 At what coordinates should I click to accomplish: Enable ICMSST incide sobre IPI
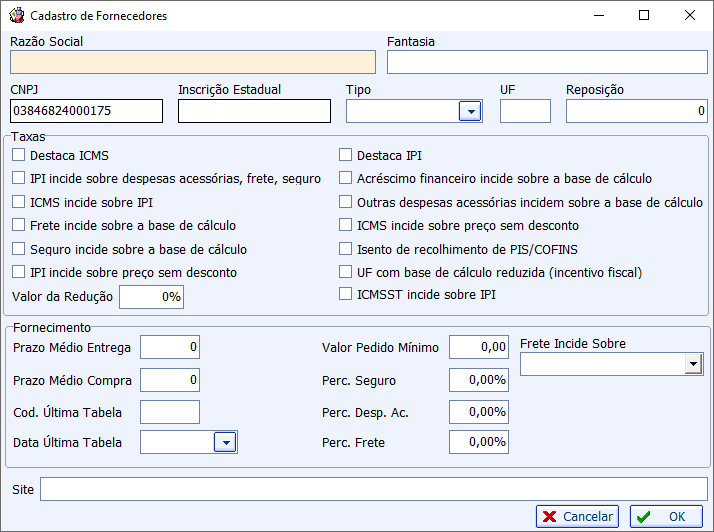346,294
